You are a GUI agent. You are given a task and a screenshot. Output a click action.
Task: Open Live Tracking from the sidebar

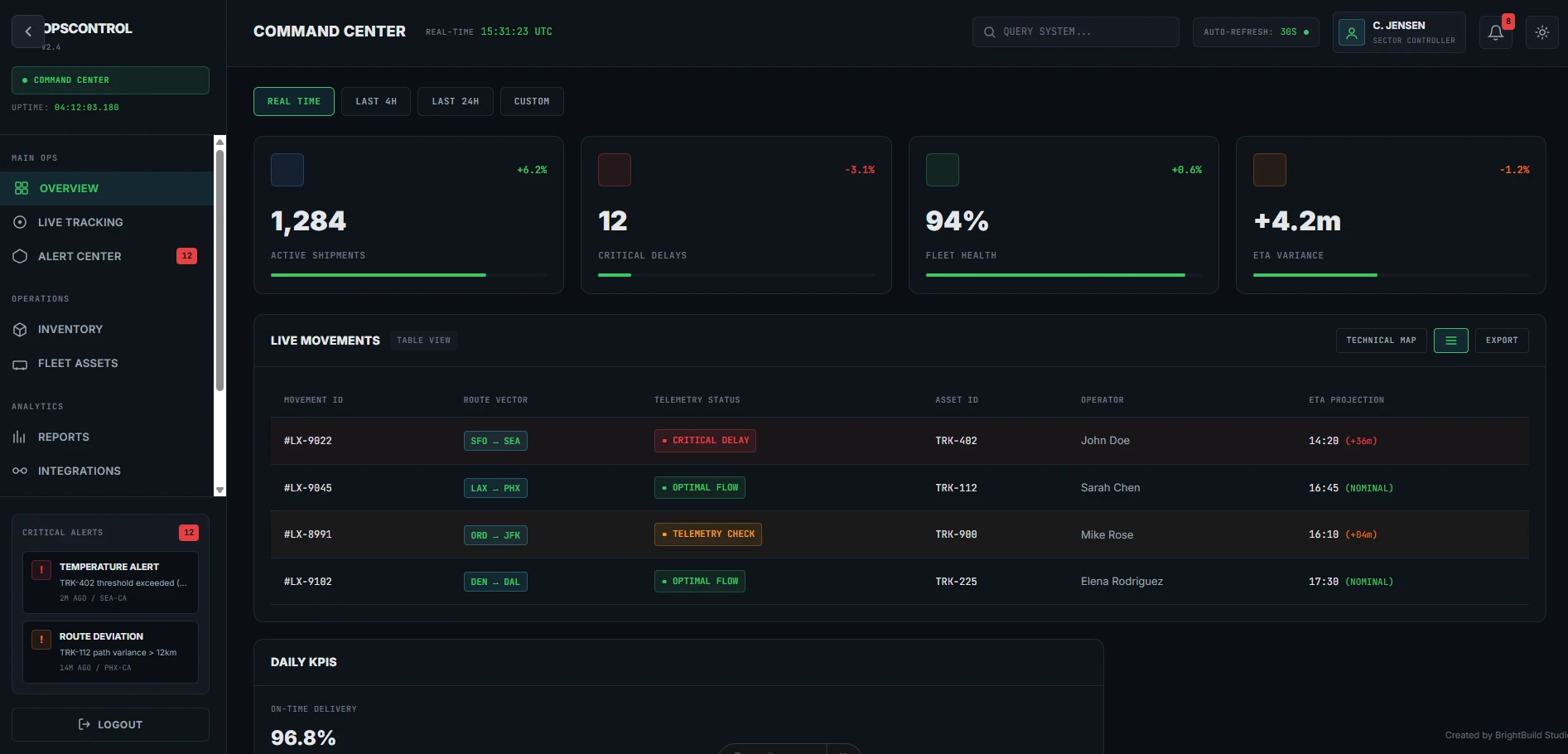pyautogui.click(x=80, y=222)
